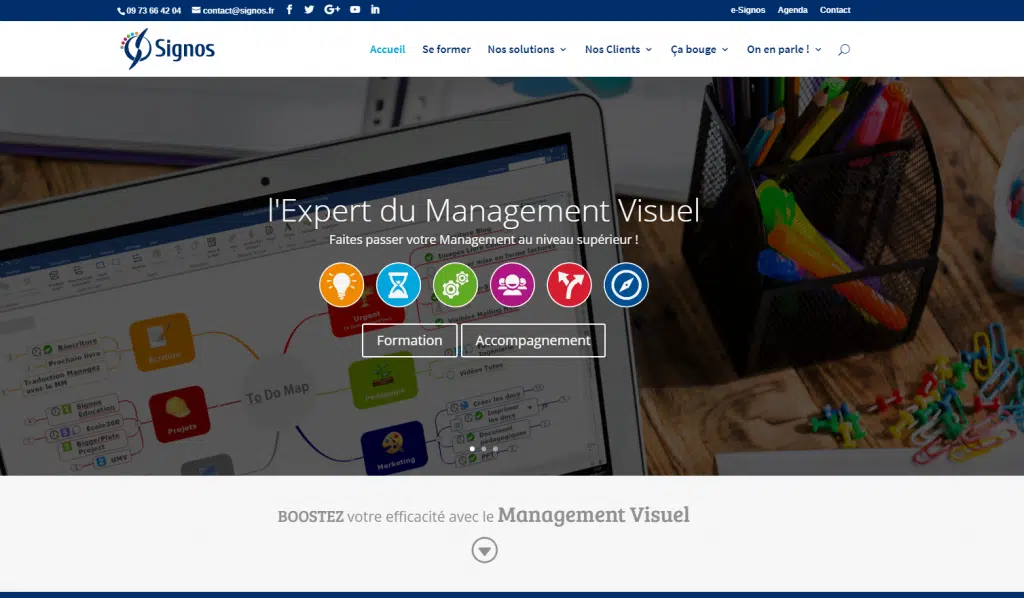Select the first slider pagination dot
Image resolution: width=1024 pixels, height=598 pixels.
click(x=472, y=449)
